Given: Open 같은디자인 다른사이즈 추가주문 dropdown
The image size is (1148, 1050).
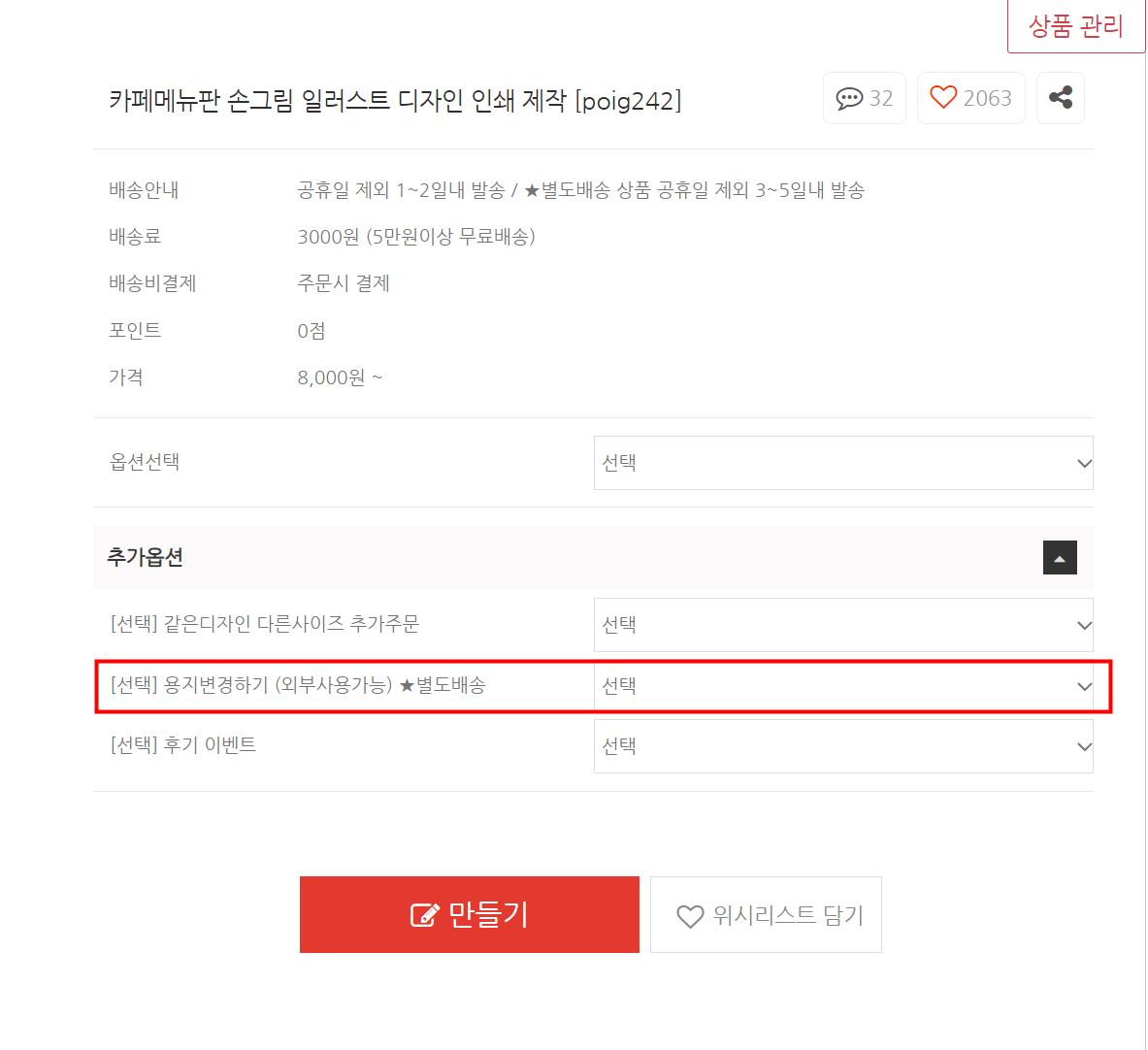Looking at the screenshot, I should click(843, 625).
